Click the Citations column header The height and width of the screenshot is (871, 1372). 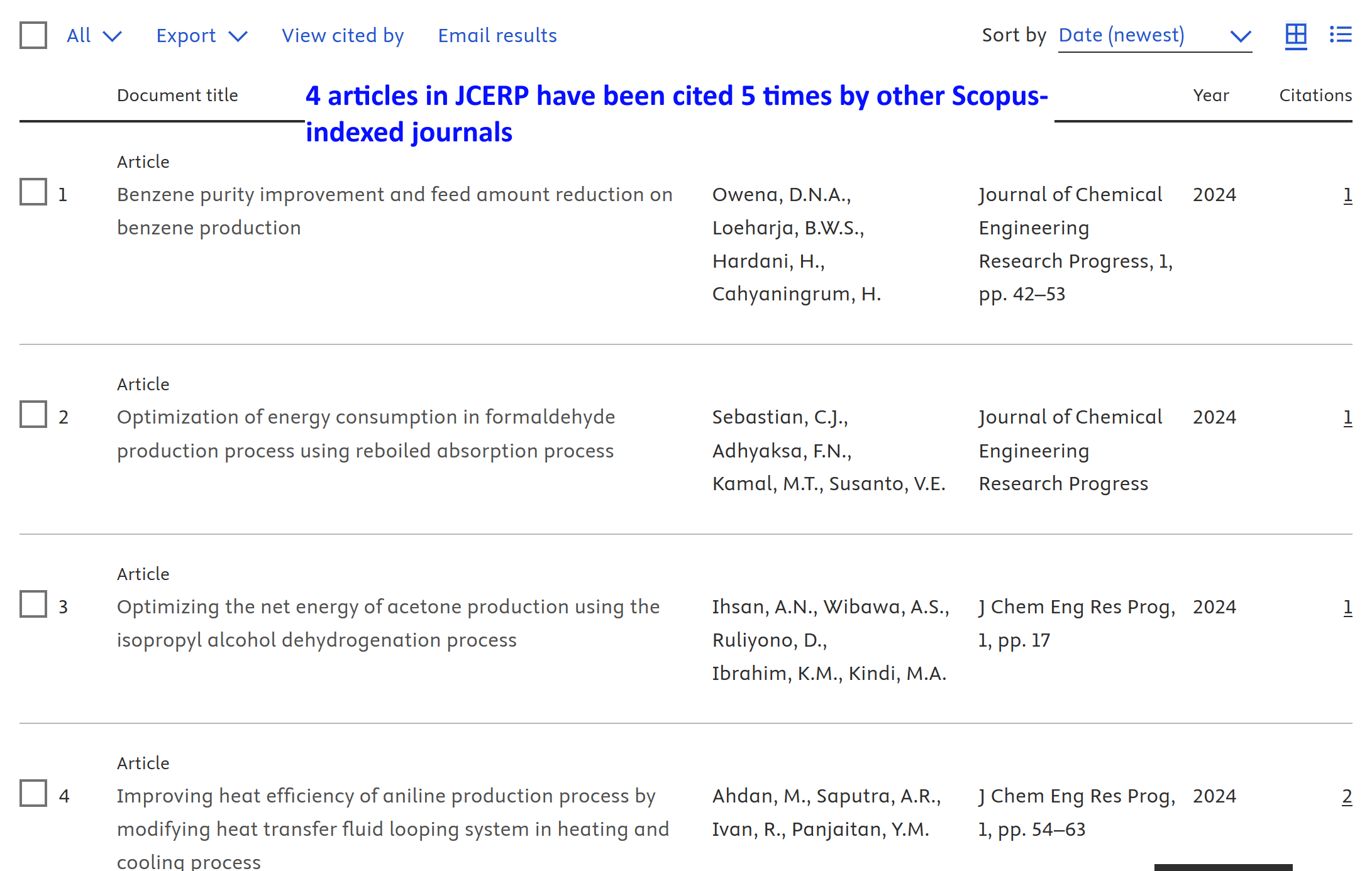(x=1315, y=96)
